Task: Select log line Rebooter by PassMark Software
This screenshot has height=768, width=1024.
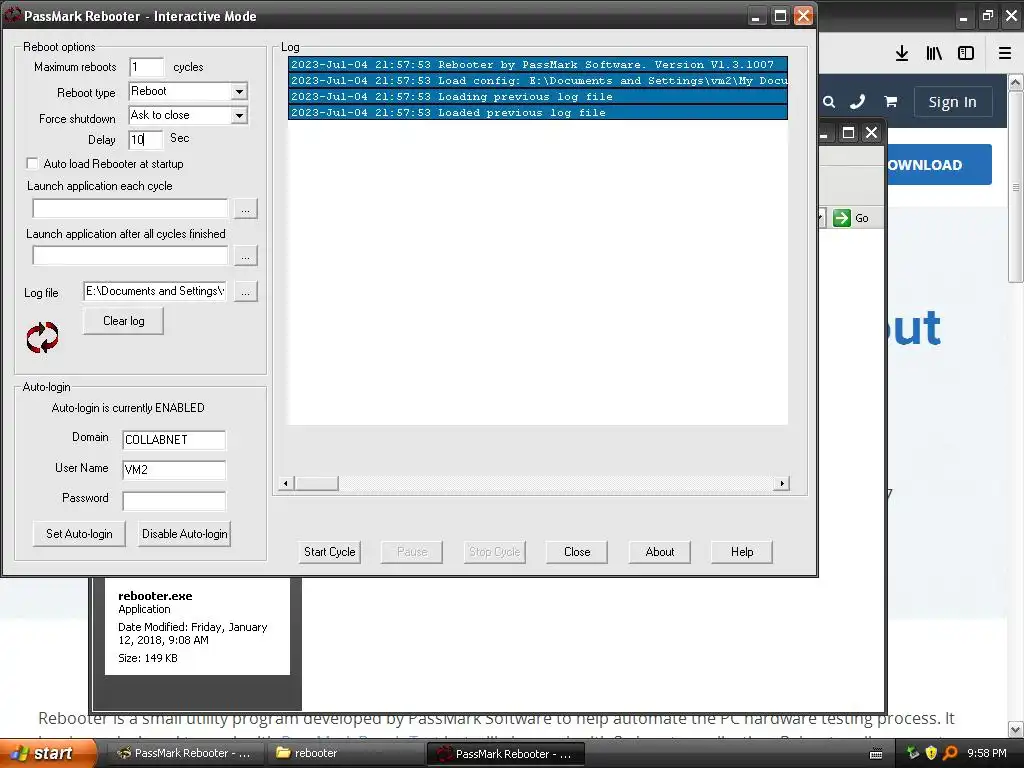Action: click(537, 64)
